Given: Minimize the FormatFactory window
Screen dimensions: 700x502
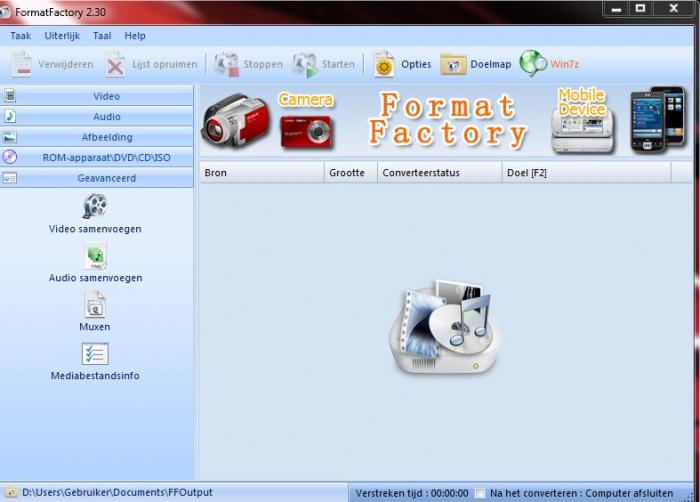Looking at the screenshot, I should pos(617,8).
